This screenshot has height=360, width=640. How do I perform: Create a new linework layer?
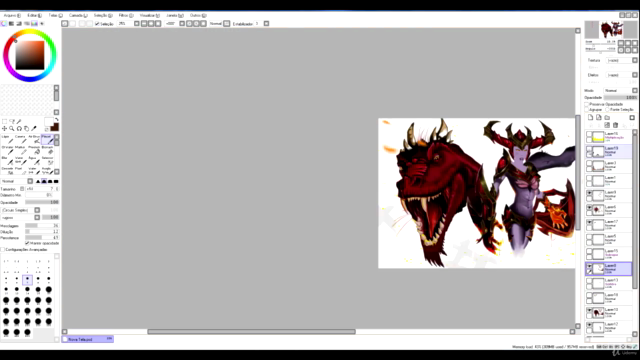point(599,118)
